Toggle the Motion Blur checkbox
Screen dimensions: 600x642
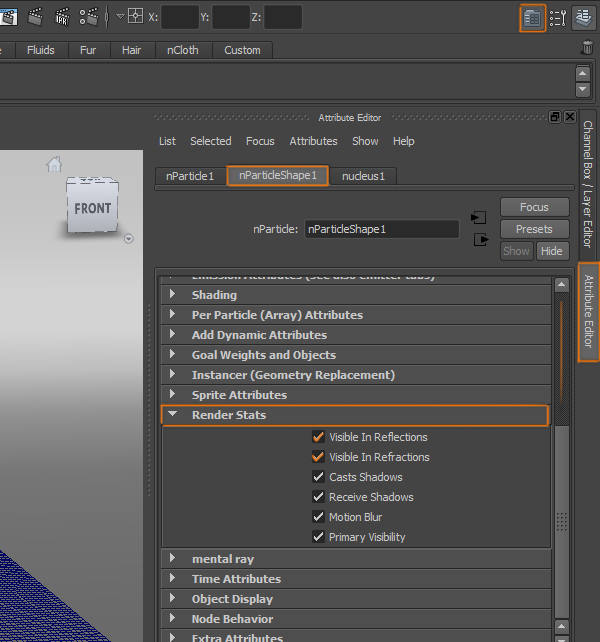318,517
